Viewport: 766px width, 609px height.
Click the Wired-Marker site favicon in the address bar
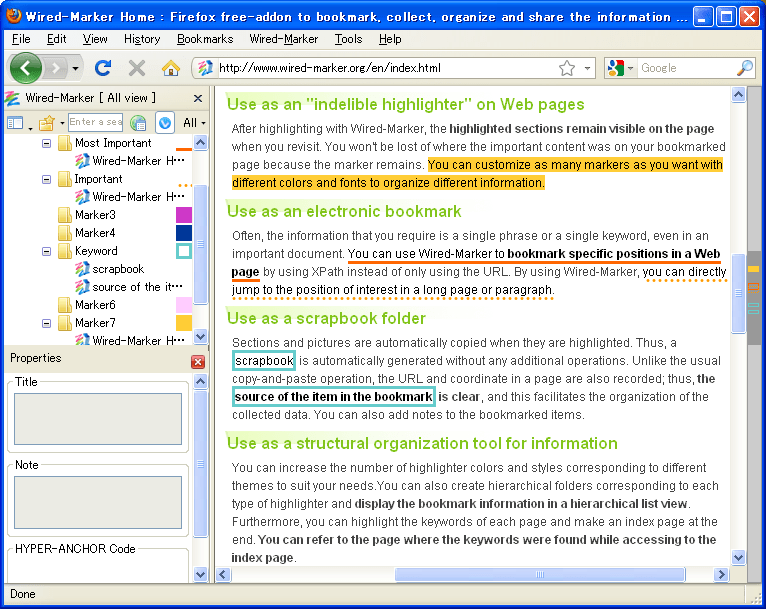point(205,68)
